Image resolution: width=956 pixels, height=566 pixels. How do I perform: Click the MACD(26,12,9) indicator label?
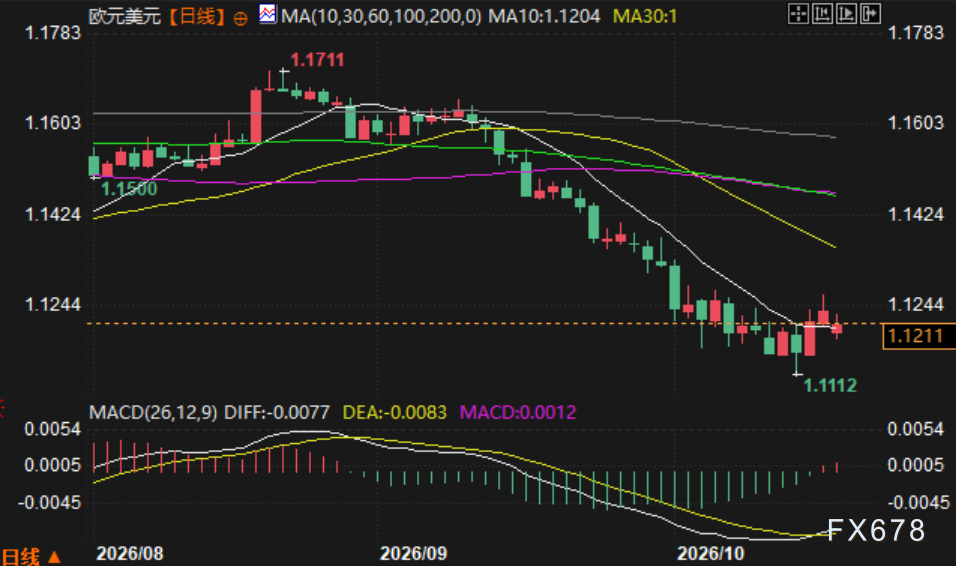tap(153, 412)
